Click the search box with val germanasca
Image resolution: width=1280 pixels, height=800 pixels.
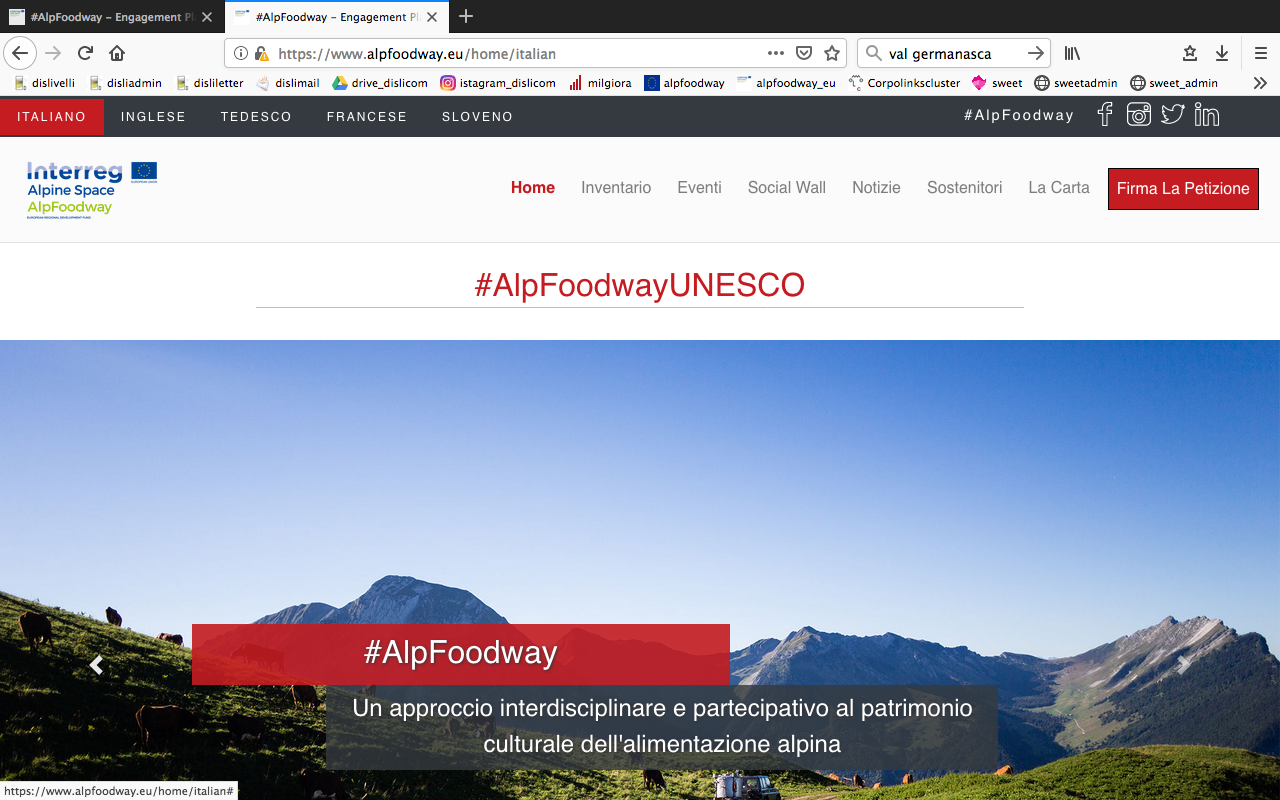tap(953, 53)
